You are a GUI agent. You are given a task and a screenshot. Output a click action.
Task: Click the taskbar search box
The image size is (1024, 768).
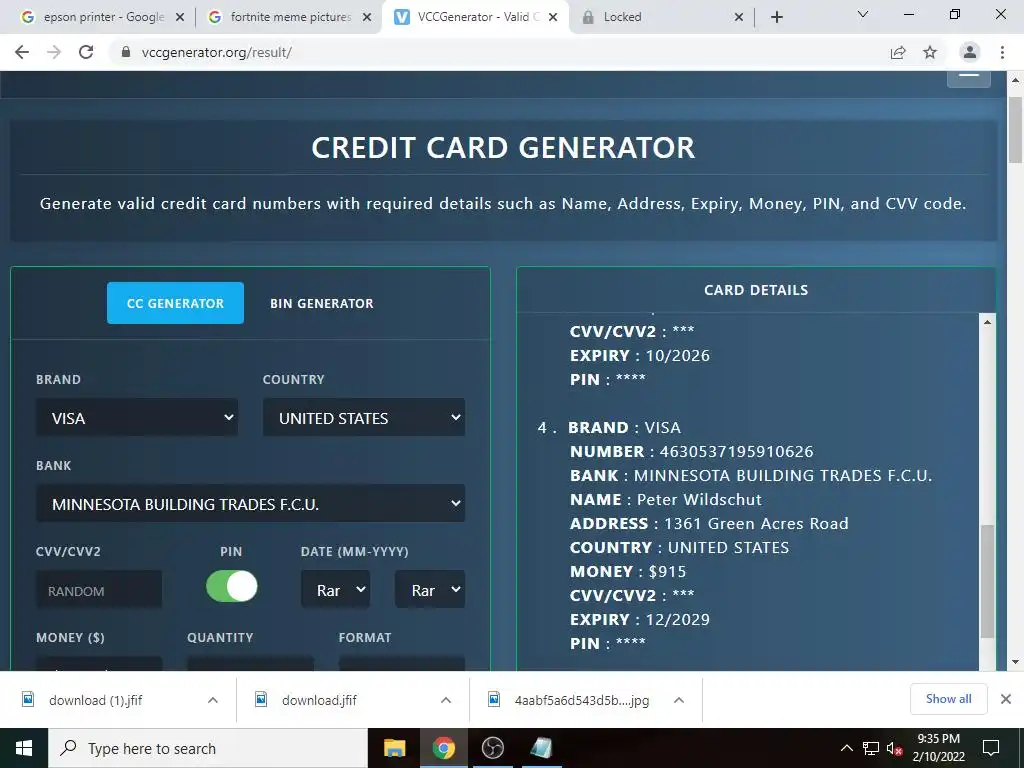coord(208,748)
